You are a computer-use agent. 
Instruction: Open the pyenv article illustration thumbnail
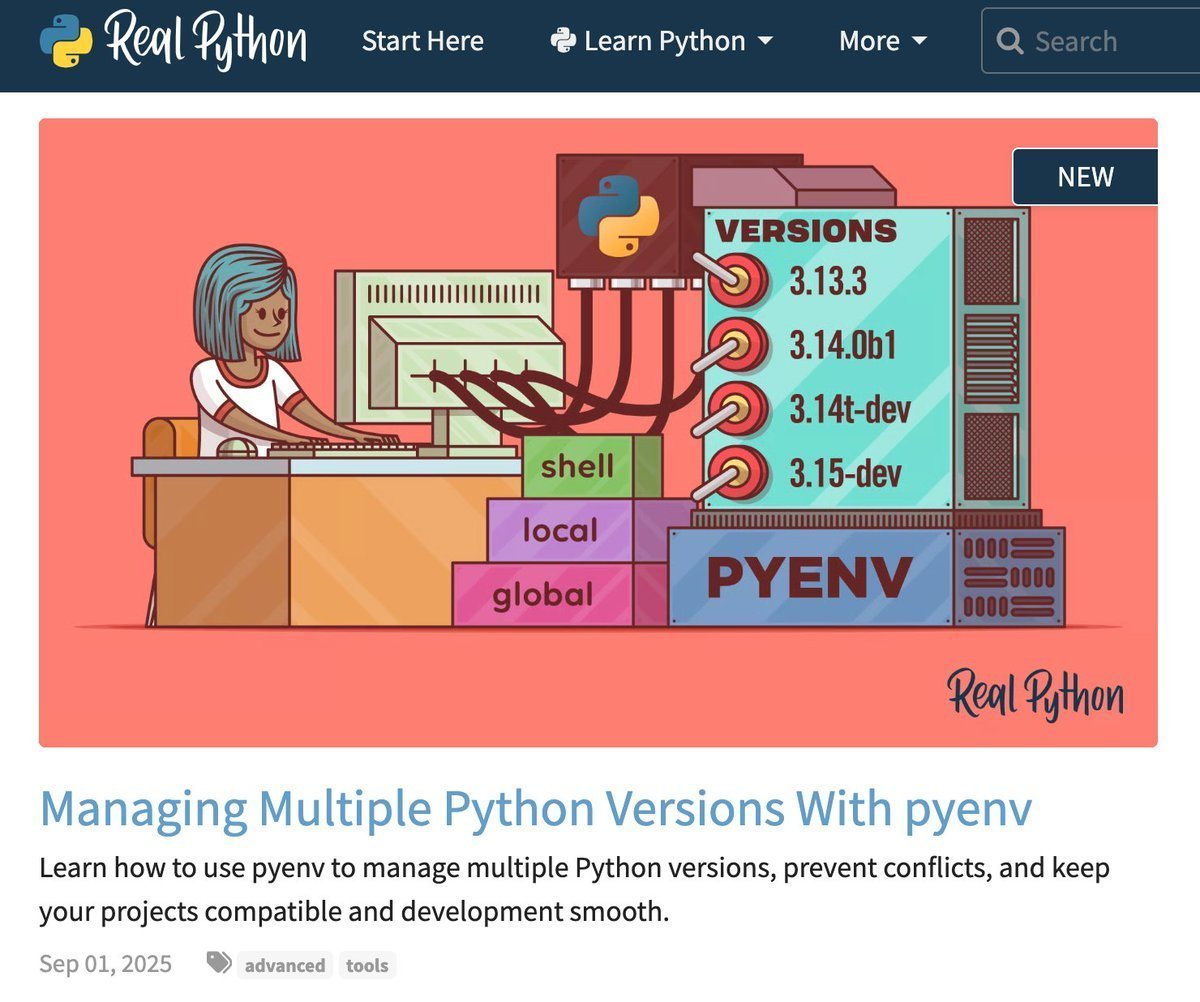click(598, 432)
